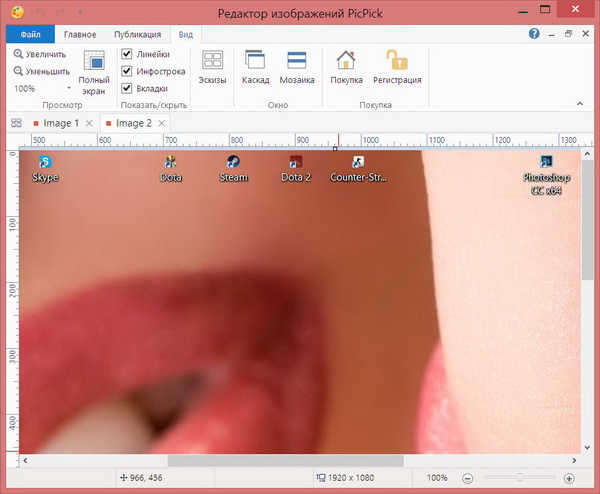Image resolution: width=600 pixels, height=494 pixels.
Task: Uncheck the Инфострока checkbox
Action: click(127, 71)
